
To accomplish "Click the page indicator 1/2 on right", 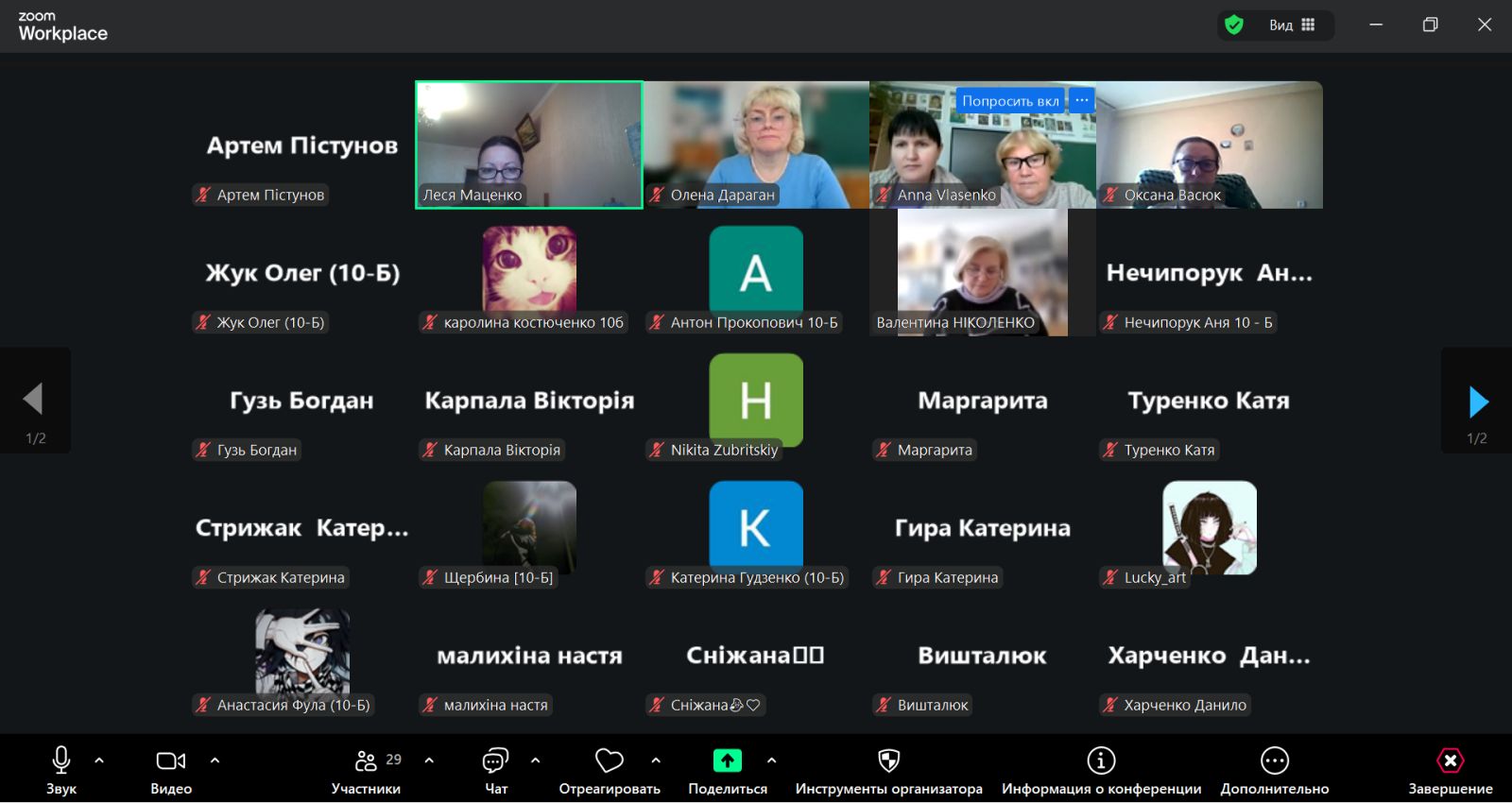I will [1477, 438].
